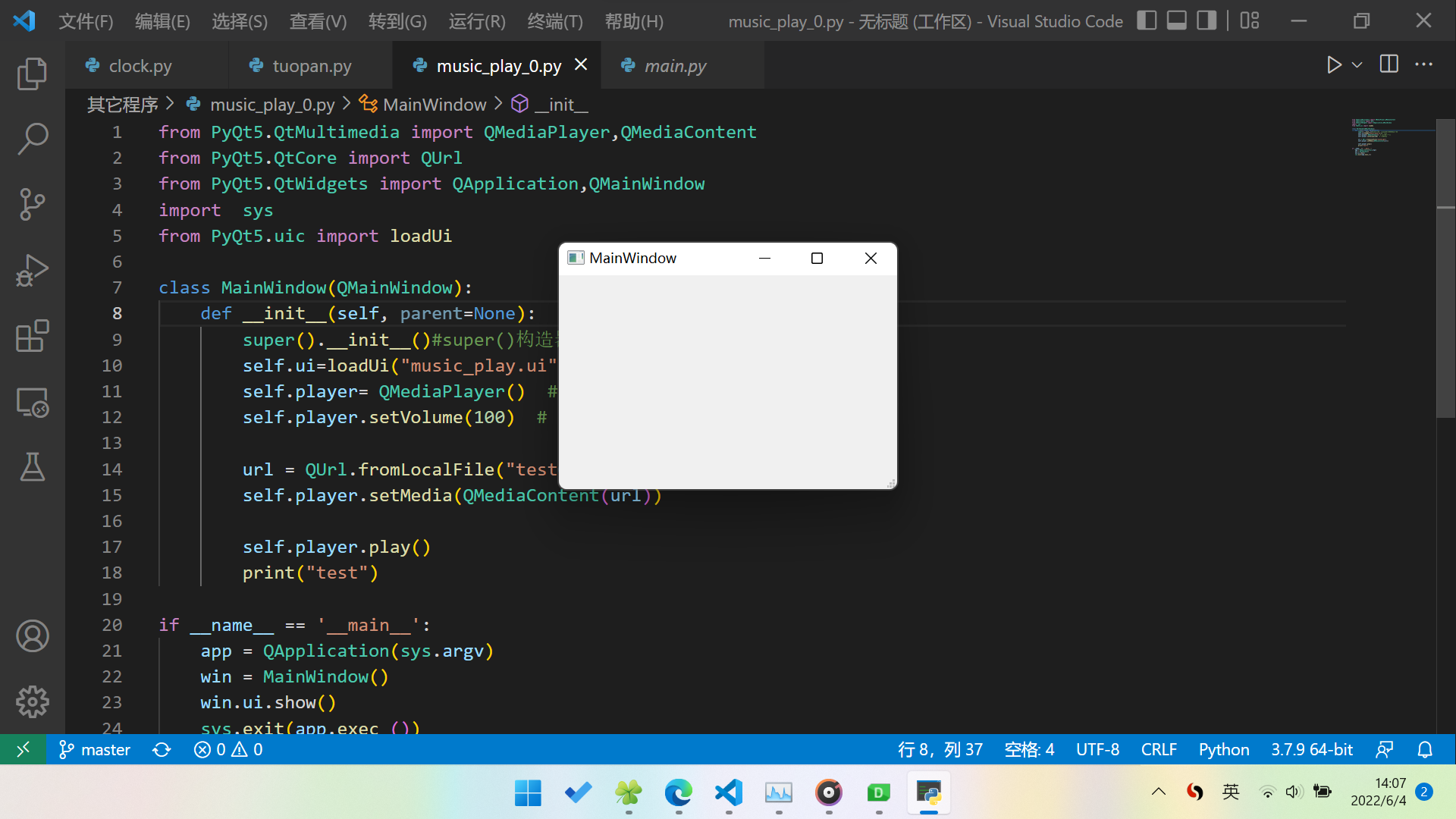Image resolution: width=1456 pixels, height=819 pixels.
Task: Expand the run button dropdown arrow
Action: pyautogui.click(x=1357, y=65)
